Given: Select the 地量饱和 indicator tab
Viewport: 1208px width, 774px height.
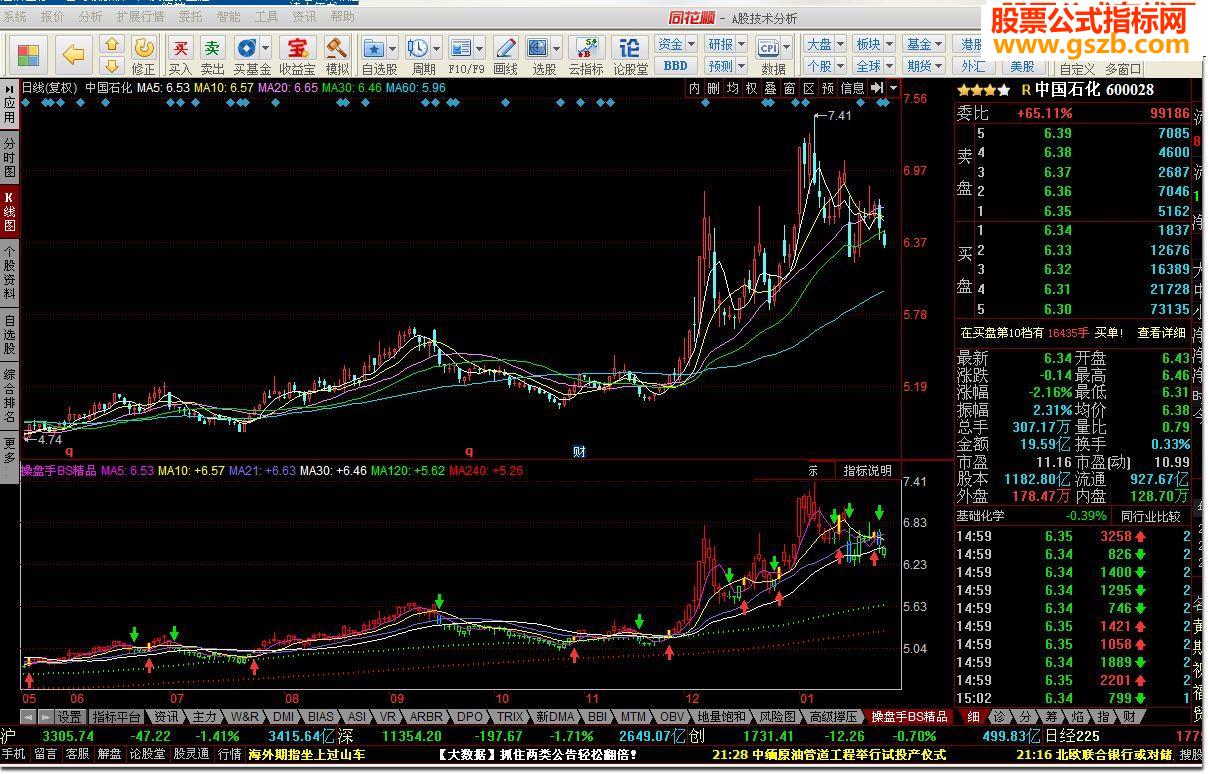Looking at the screenshot, I should (x=720, y=717).
